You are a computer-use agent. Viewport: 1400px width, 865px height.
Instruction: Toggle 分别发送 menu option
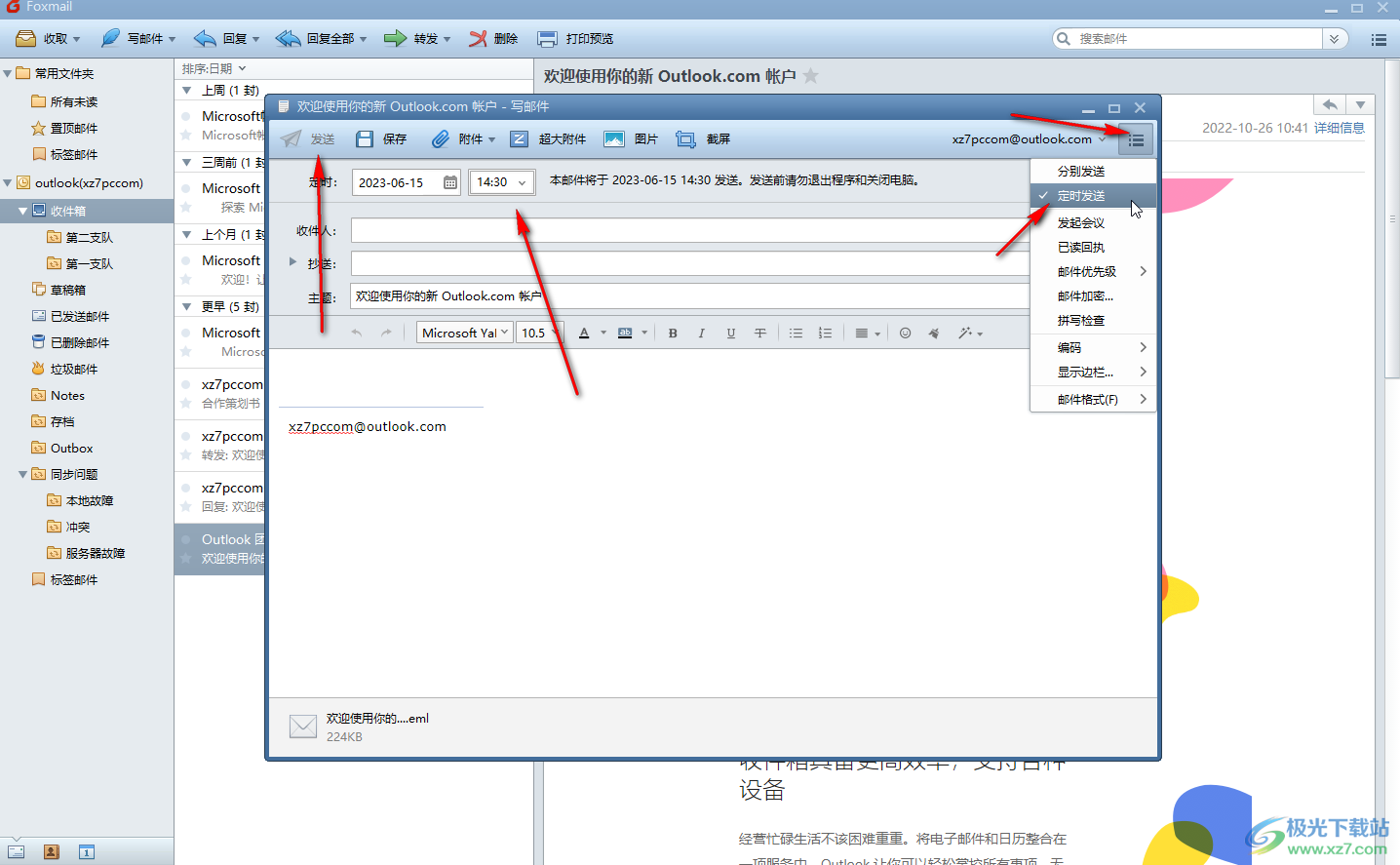[x=1094, y=171]
